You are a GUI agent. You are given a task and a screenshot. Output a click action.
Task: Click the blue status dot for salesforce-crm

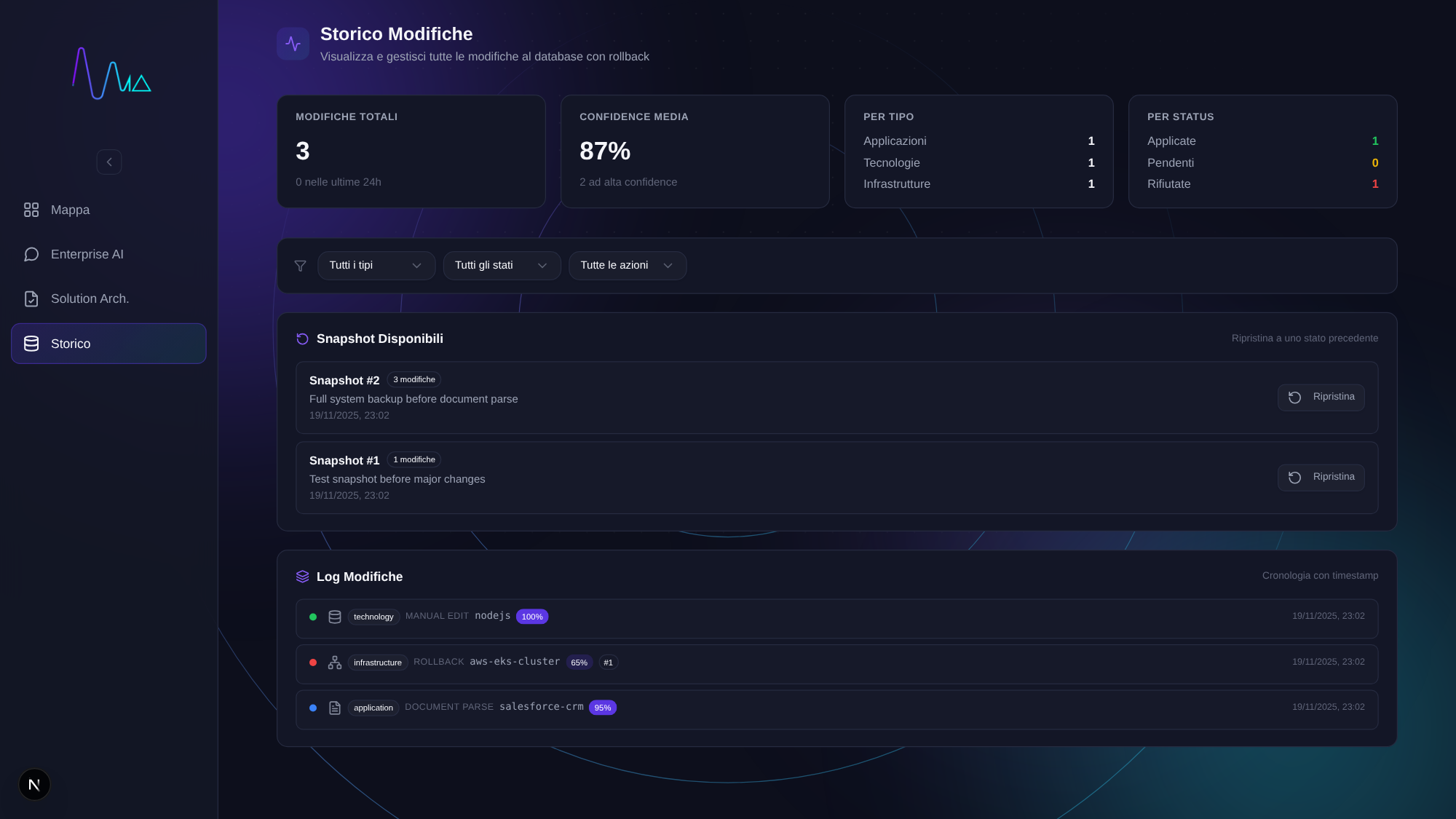click(x=313, y=708)
